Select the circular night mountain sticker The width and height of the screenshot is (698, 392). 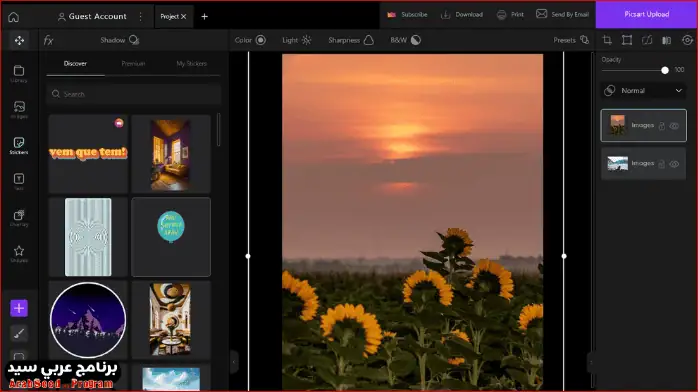tap(88, 319)
